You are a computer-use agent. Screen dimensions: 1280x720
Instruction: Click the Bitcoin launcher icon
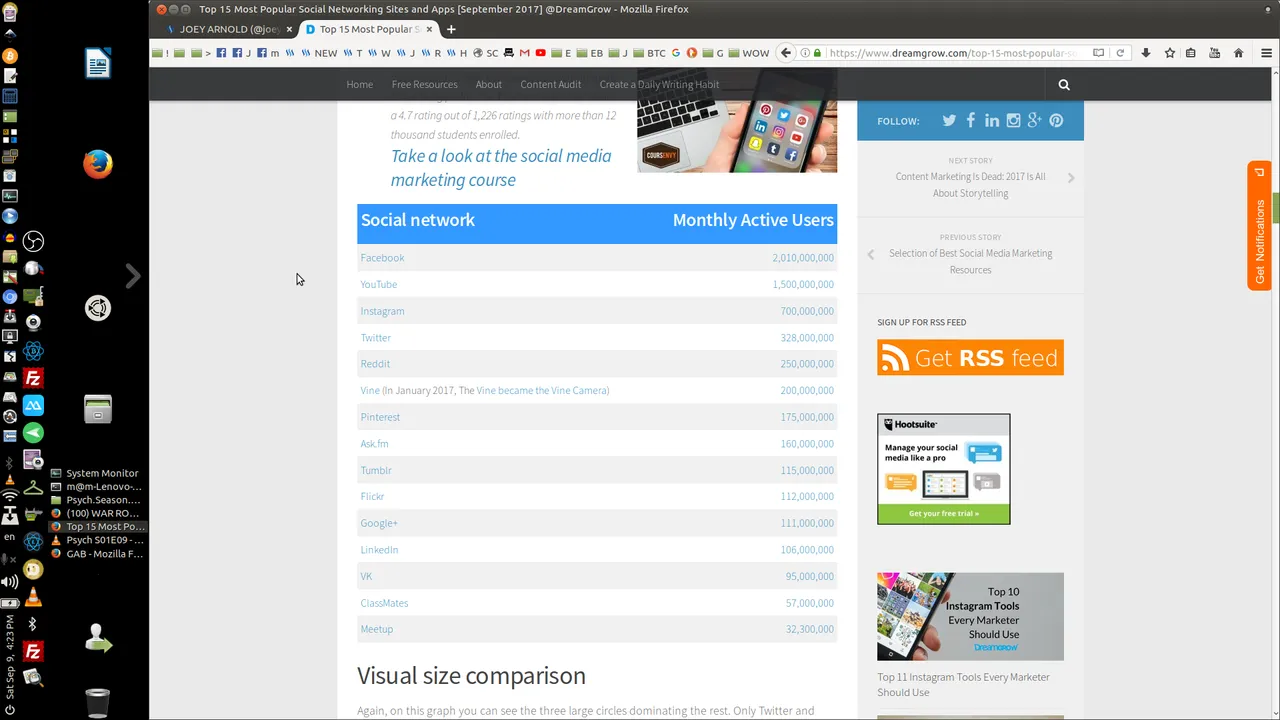tap(10, 56)
